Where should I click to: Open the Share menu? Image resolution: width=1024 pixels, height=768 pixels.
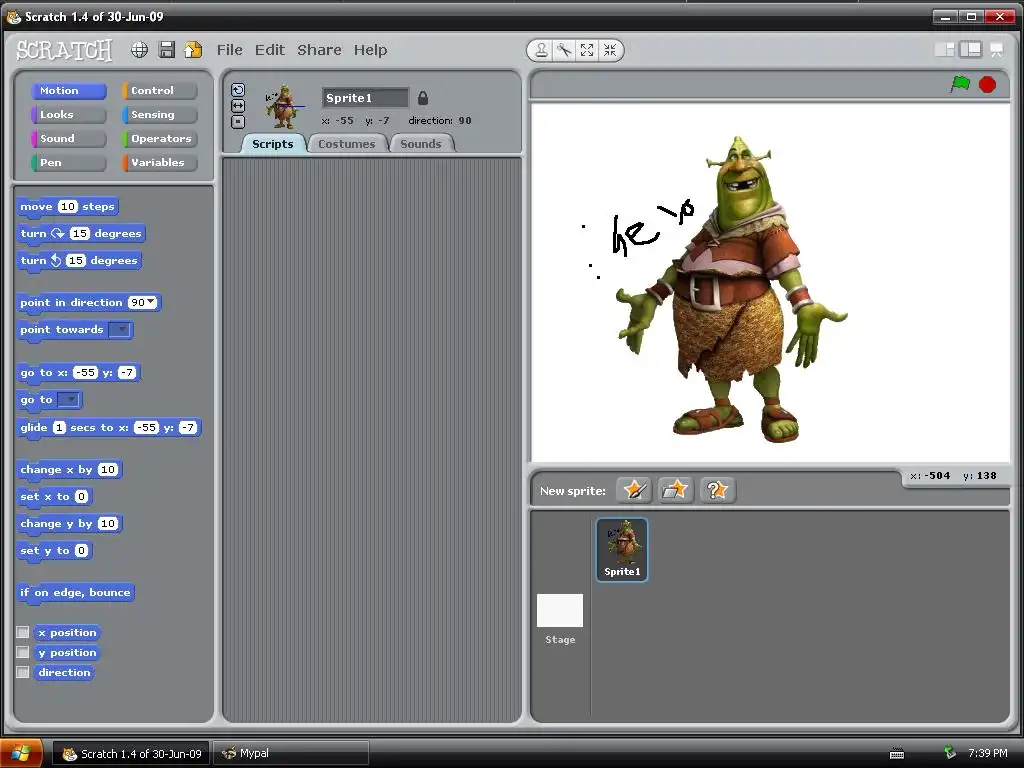(319, 50)
